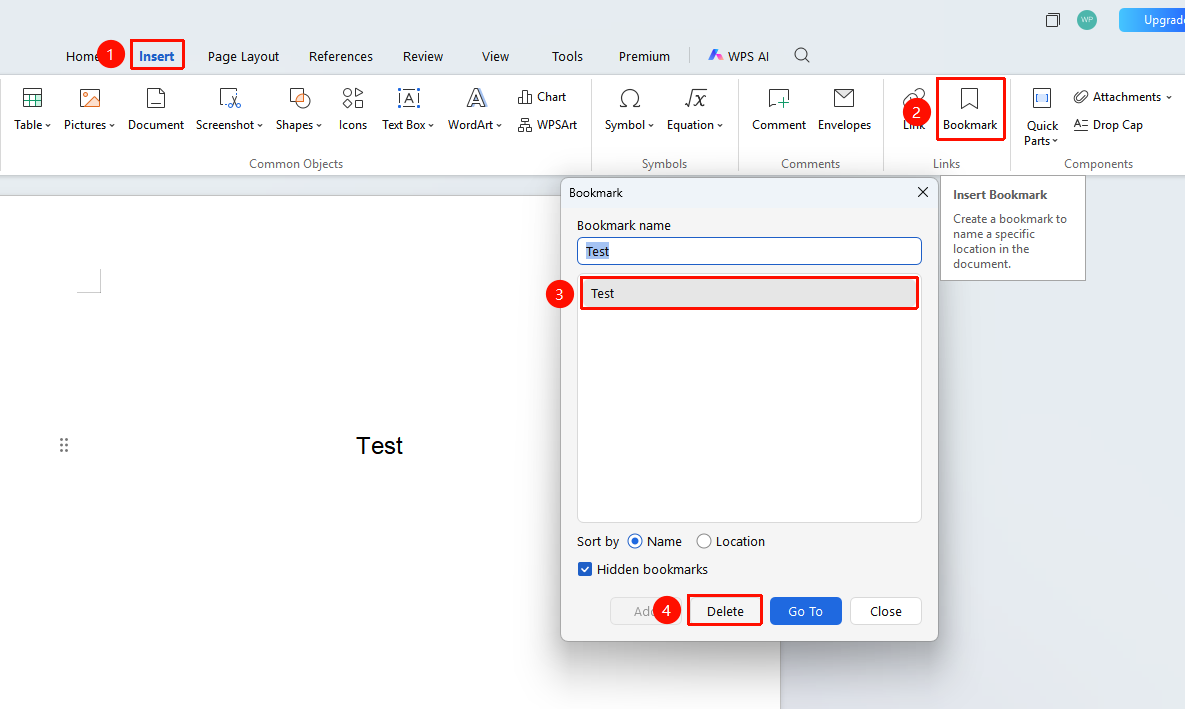Click the Test text in the document
This screenshot has width=1185, height=709.
coord(379,446)
